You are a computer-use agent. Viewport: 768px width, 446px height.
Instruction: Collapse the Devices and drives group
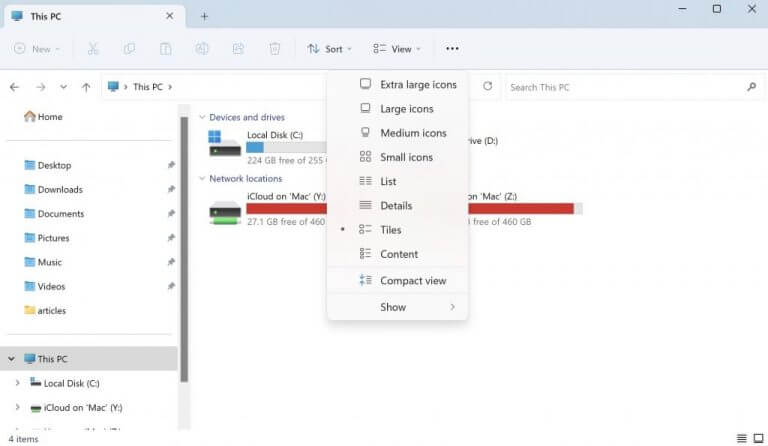(202, 117)
